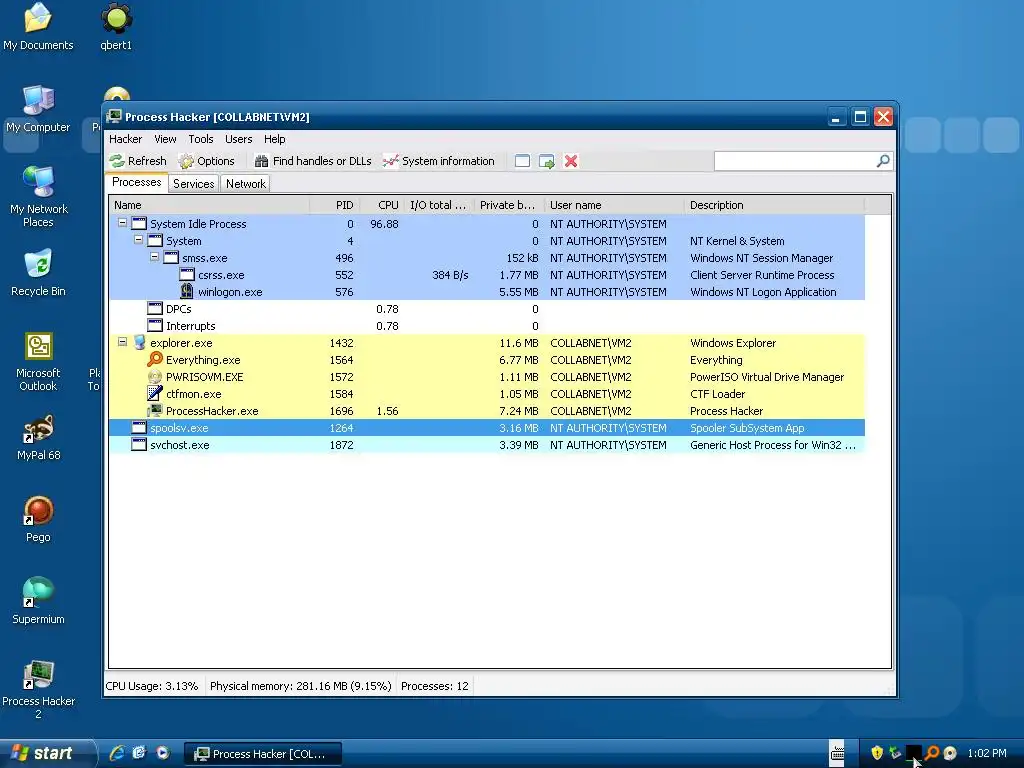The image size is (1024, 768).
Task: Click the 'Processes: 12' status entry
Action: point(435,686)
